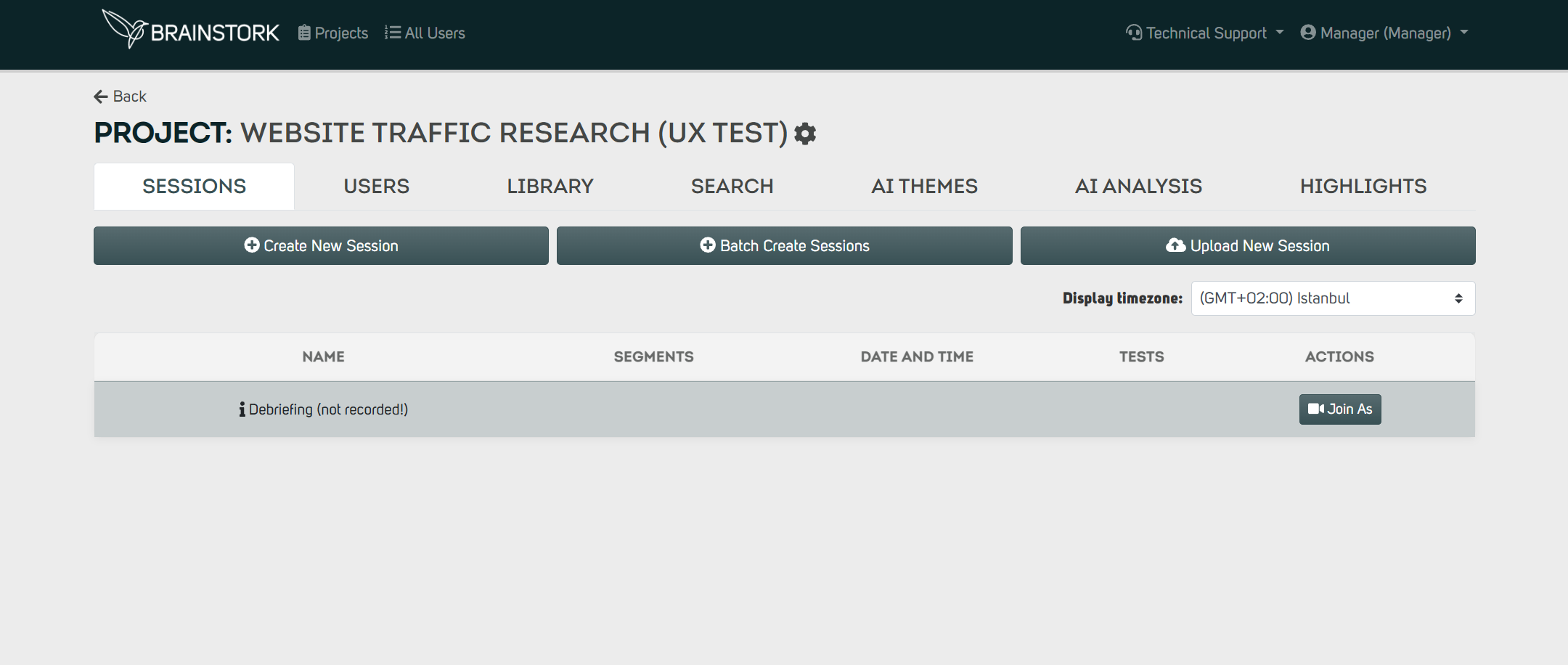Click the Back arrow icon
The width and height of the screenshot is (1568, 665).
click(101, 97)
